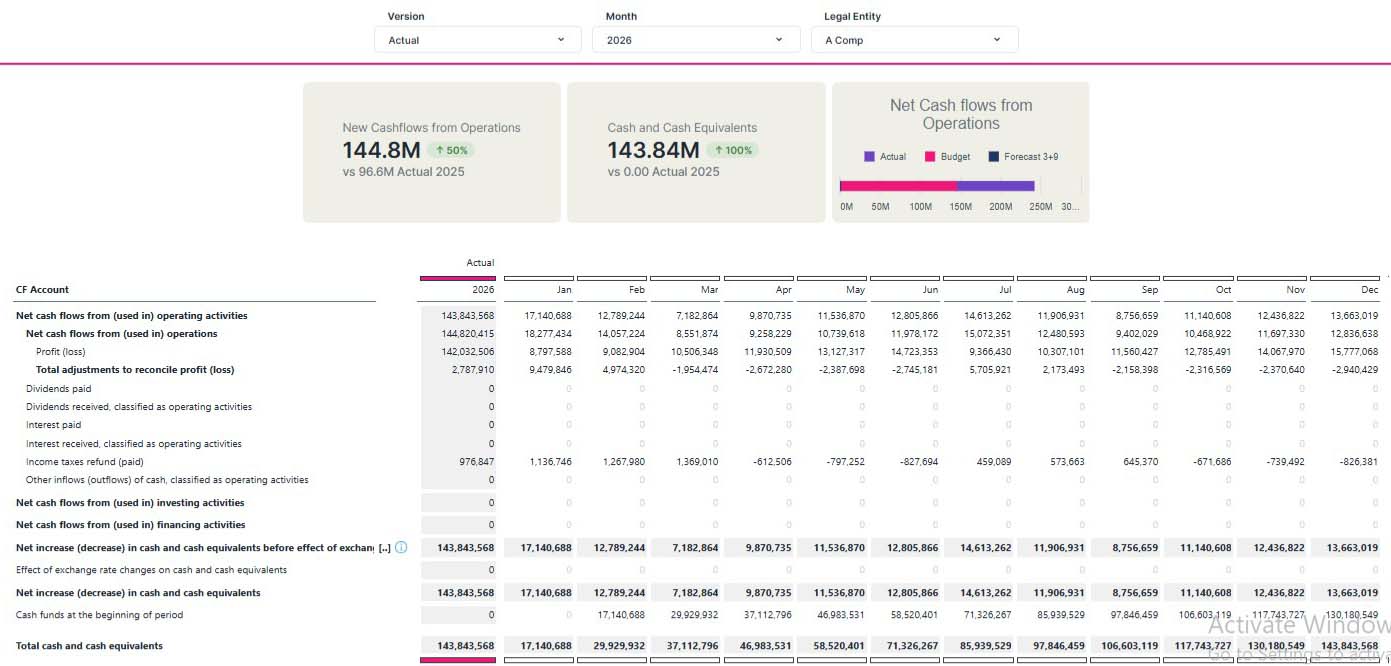Viewport: 1391px width, 666px height.
Task: Collapse Net cash flows from (used in) operations row
Action: pyautogui.click(x=121, y=334)
